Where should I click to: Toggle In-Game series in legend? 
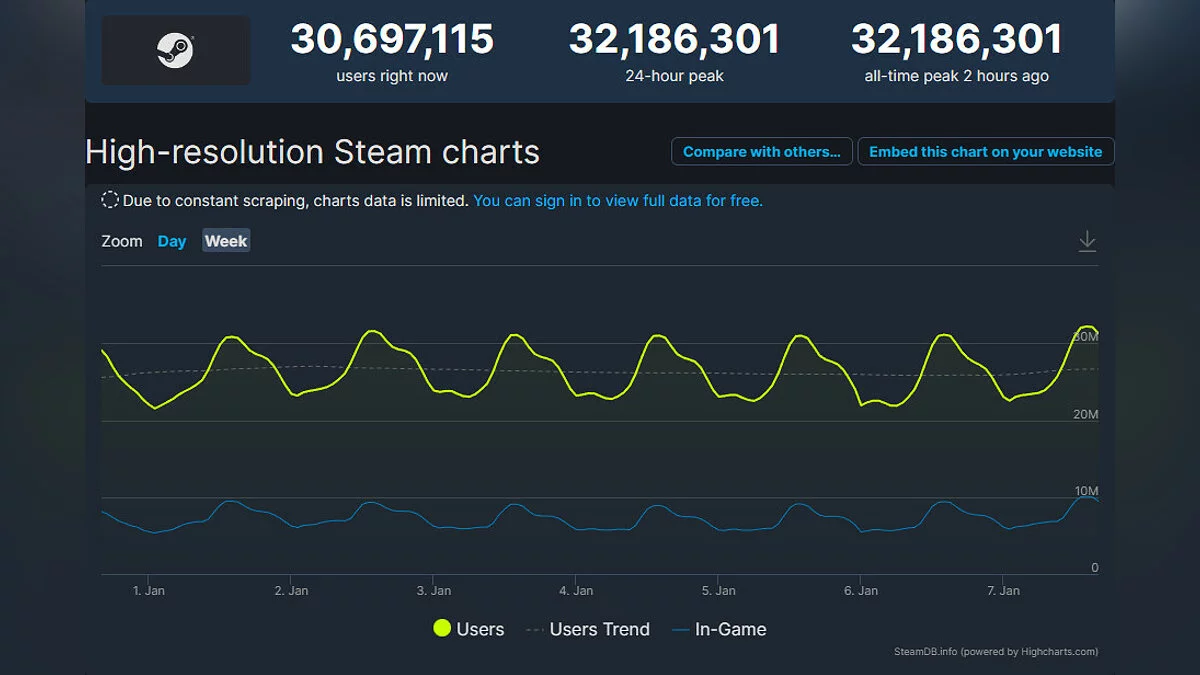coord(719,629)
